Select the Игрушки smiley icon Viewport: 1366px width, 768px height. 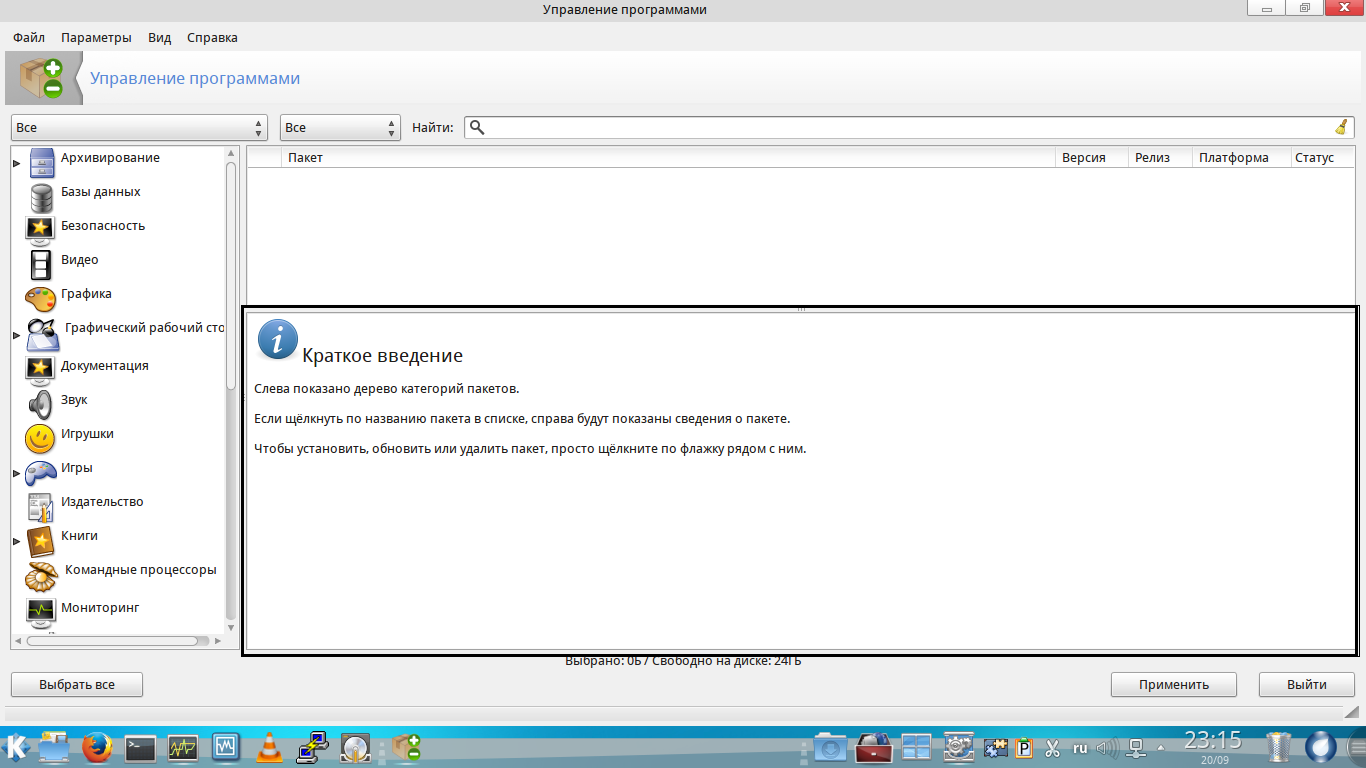pos(40,438)
